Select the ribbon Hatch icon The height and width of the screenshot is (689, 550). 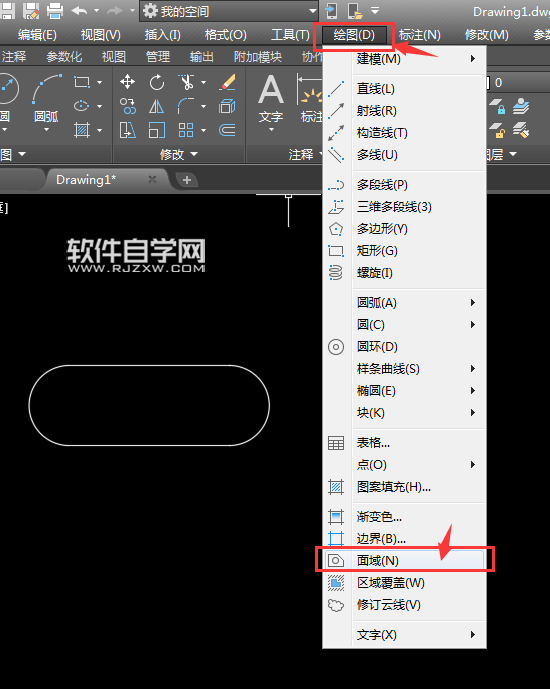click(82, 130)
